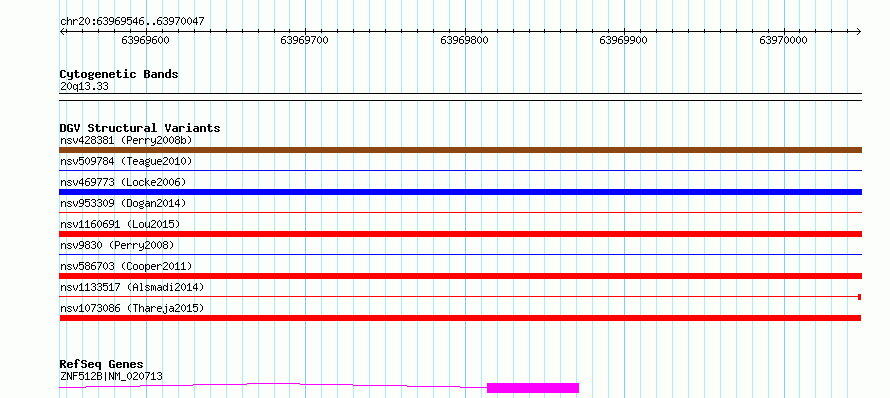The image size is (890, 398).
Task: Click the magenta ZNF512B exon block
Action: tap(533, 388)
